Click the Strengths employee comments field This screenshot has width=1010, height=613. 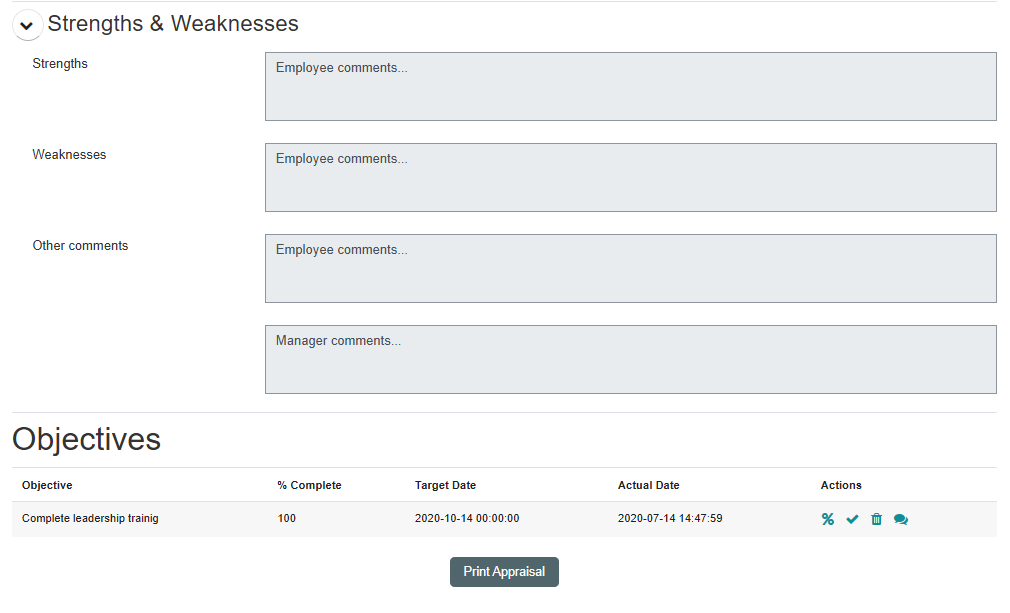click(x=630, y=87)
